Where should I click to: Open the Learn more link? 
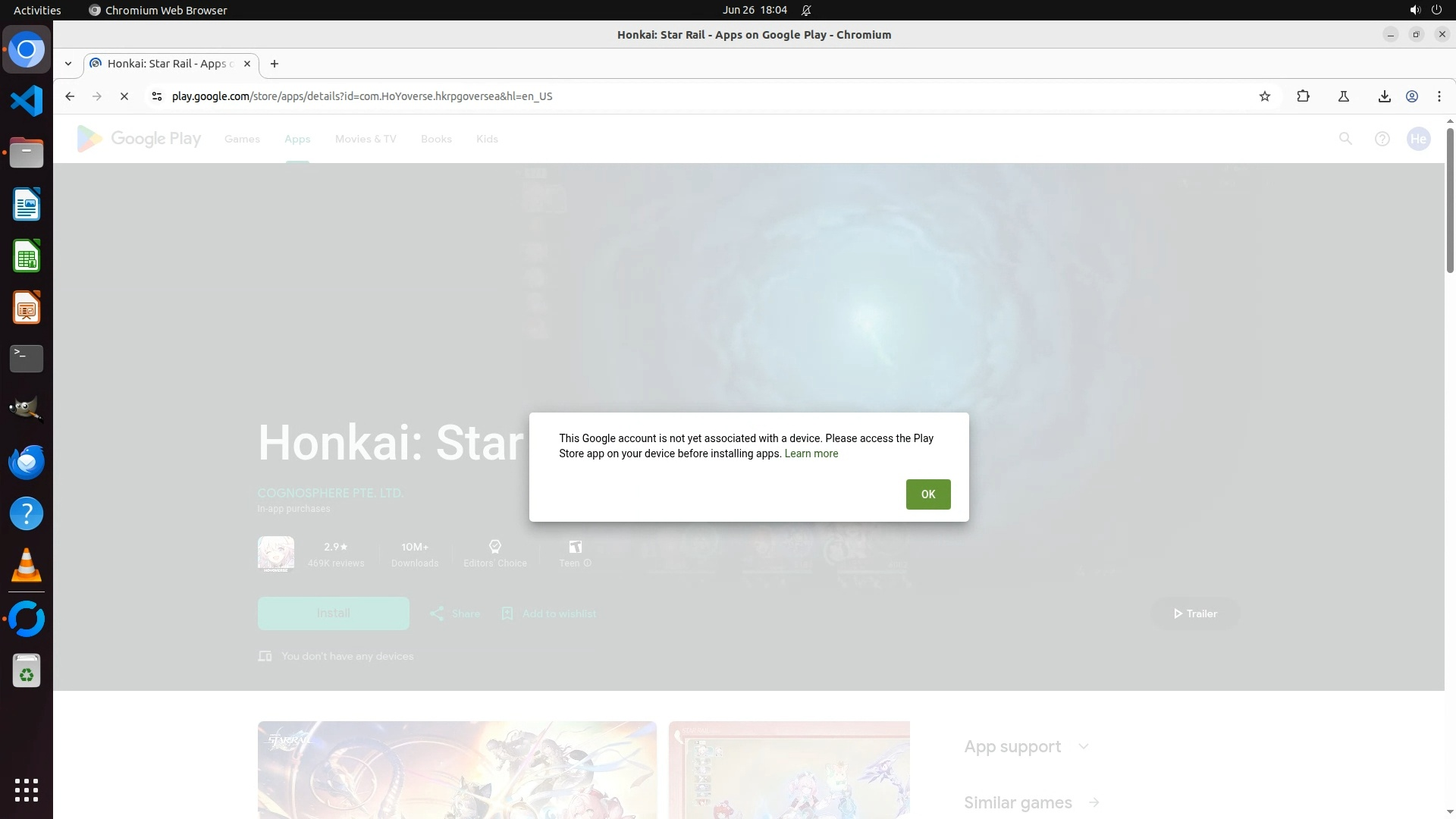(x=811, y=453)
